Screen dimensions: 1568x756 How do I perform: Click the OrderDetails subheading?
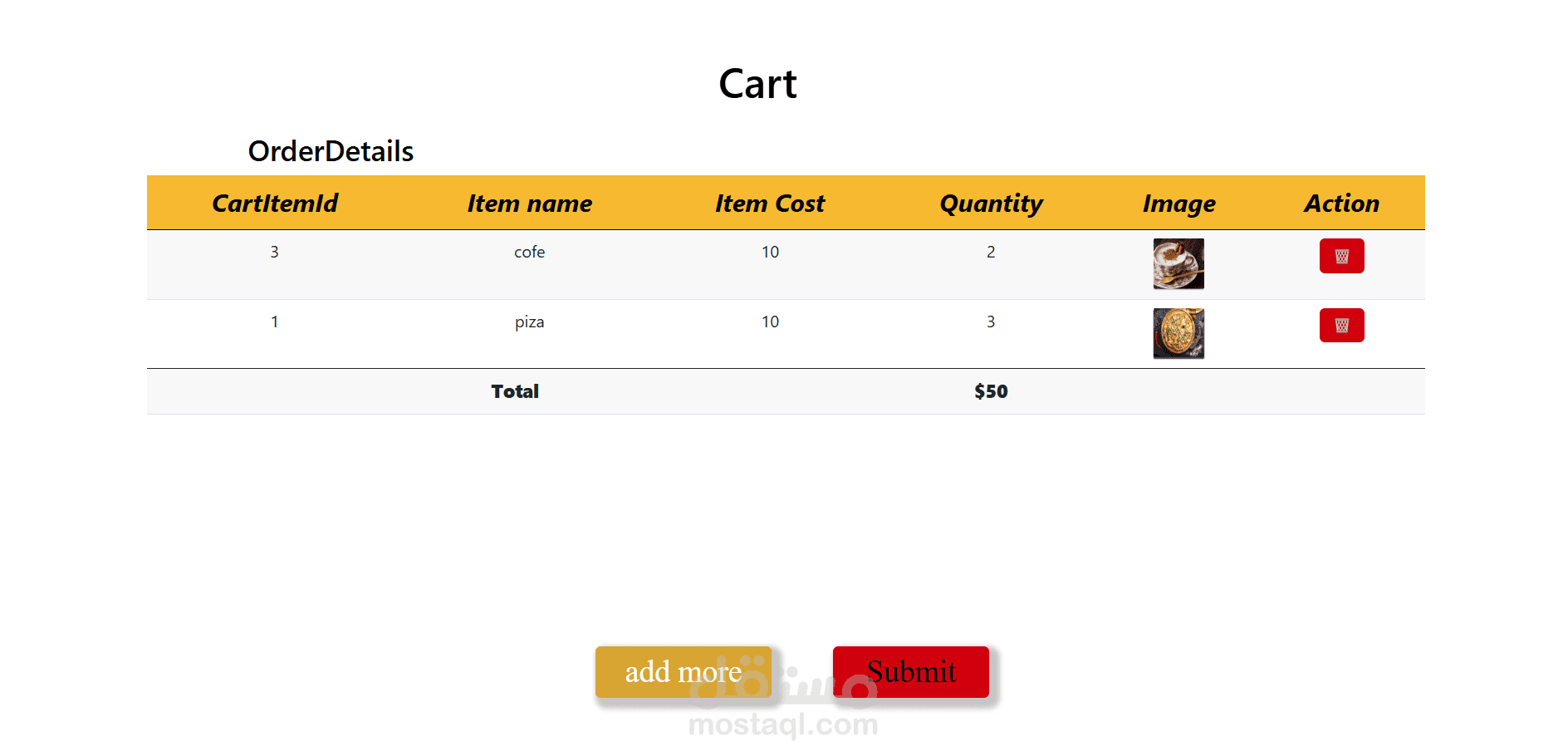(331, 151)
